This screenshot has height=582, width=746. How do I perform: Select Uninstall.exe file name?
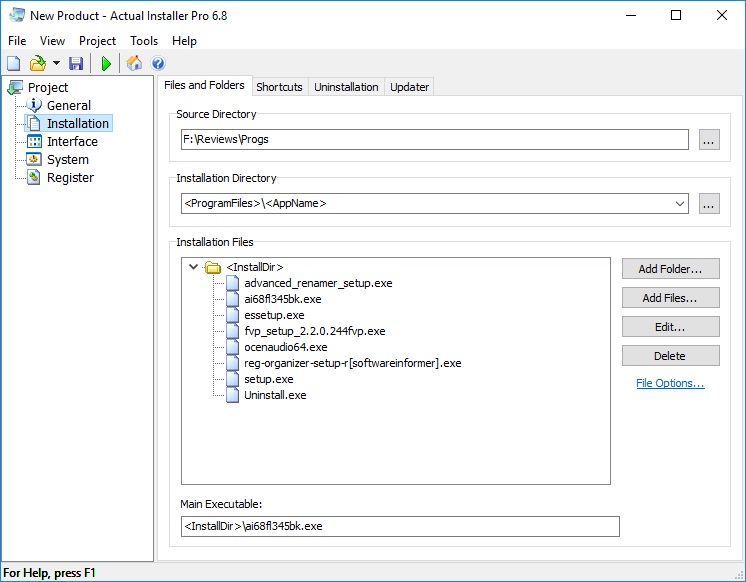coord(275,395)
